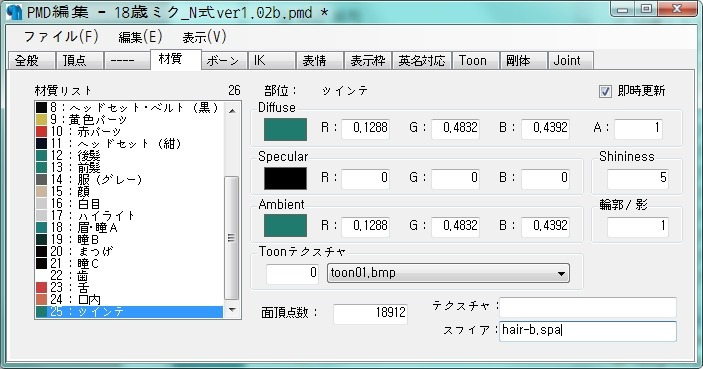Toggle the 即時更新 checkbox
This screenshot has width=703, height=369.
click(x=605, y=91)
